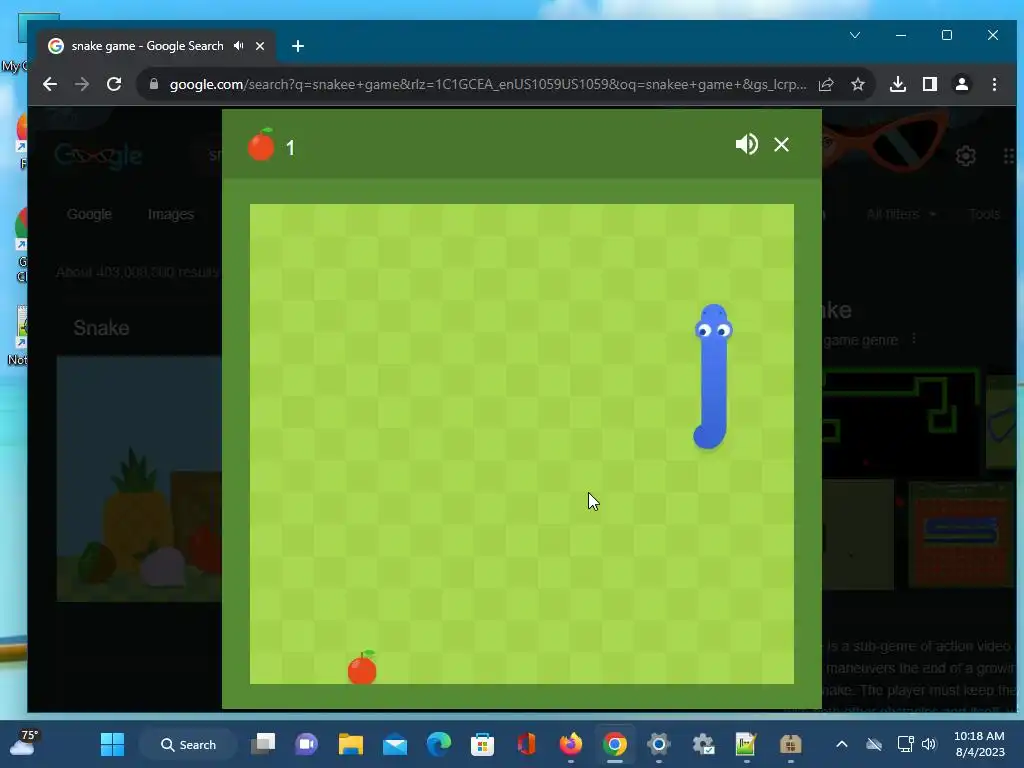Open more options beside game genre
Image resolution: width=1024 pixels, height=768 pixels.
(914, 339)
